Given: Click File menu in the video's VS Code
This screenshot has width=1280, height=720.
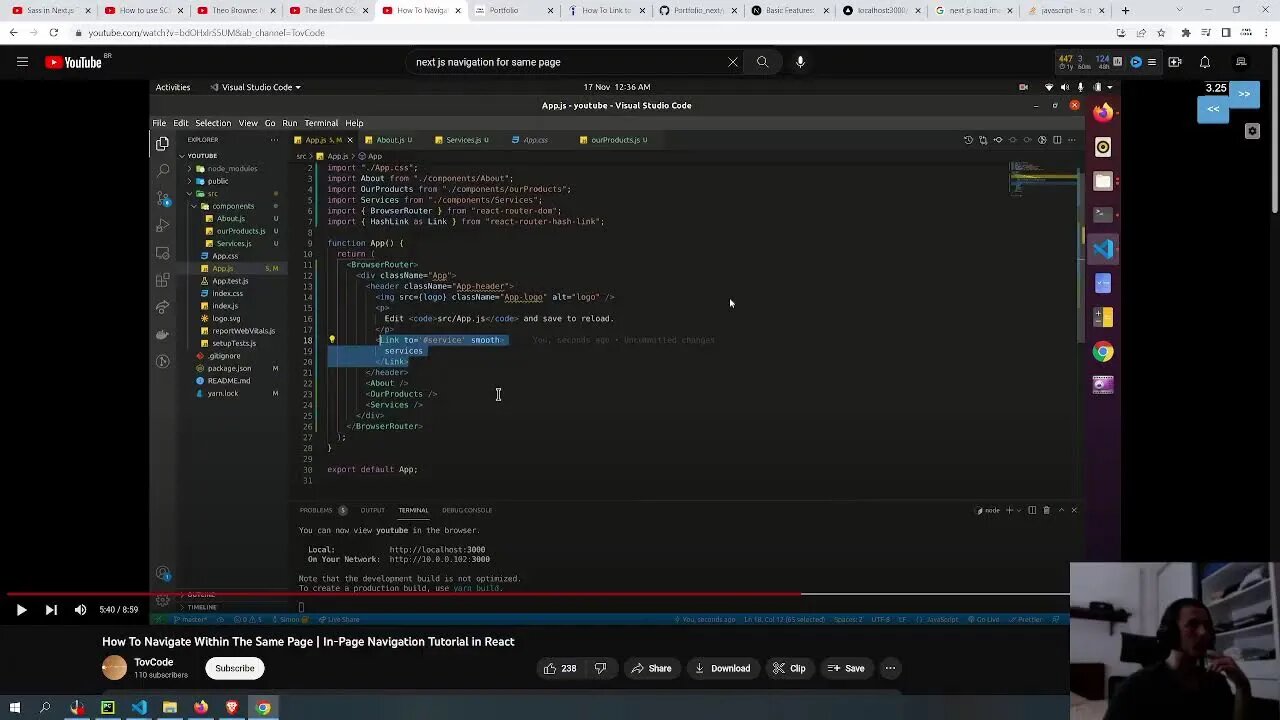Looking at the screenshot, I should [x=159, y=123].
